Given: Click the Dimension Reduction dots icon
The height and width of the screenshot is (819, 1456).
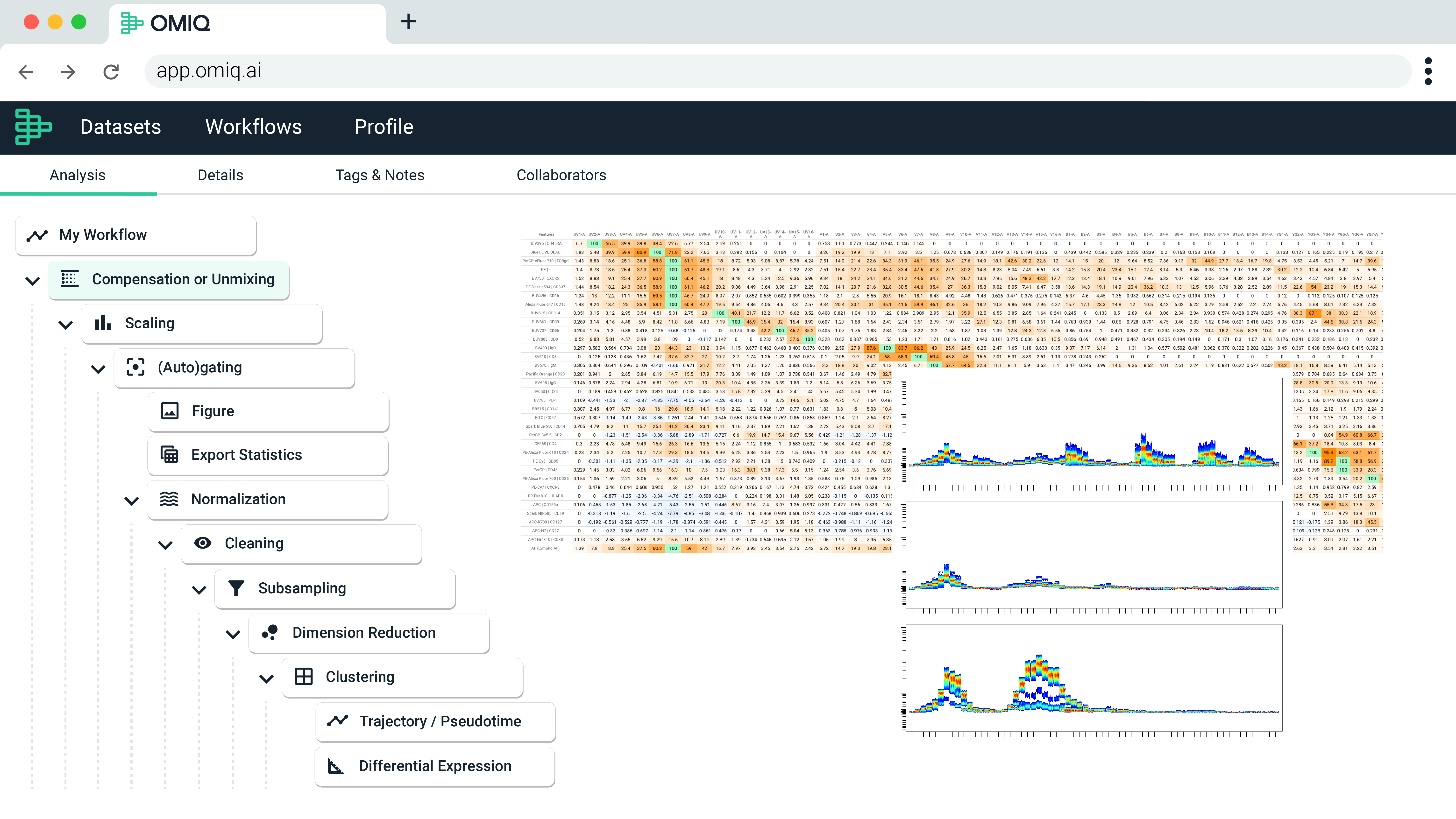Looking at the screenshot, I should pyautogui.click(x=270, y=632).
